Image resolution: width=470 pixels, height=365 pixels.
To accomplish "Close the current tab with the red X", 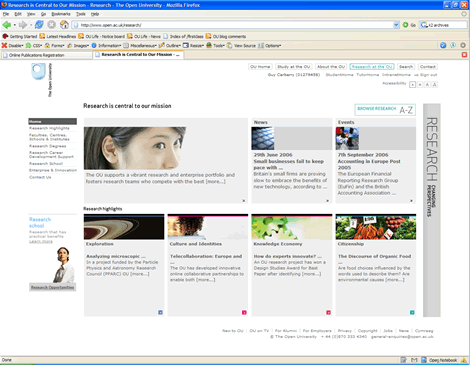I will pos(464,55).
